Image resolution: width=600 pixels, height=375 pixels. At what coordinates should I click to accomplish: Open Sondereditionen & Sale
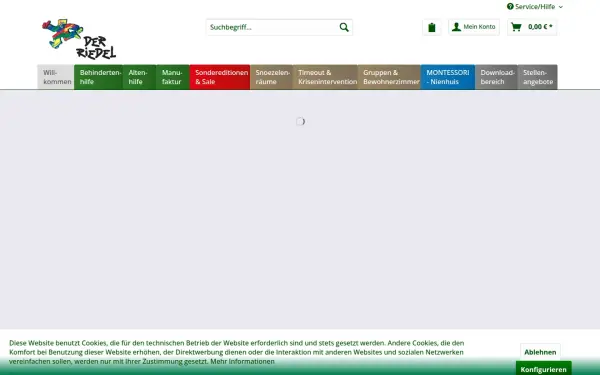pos(220,77)
